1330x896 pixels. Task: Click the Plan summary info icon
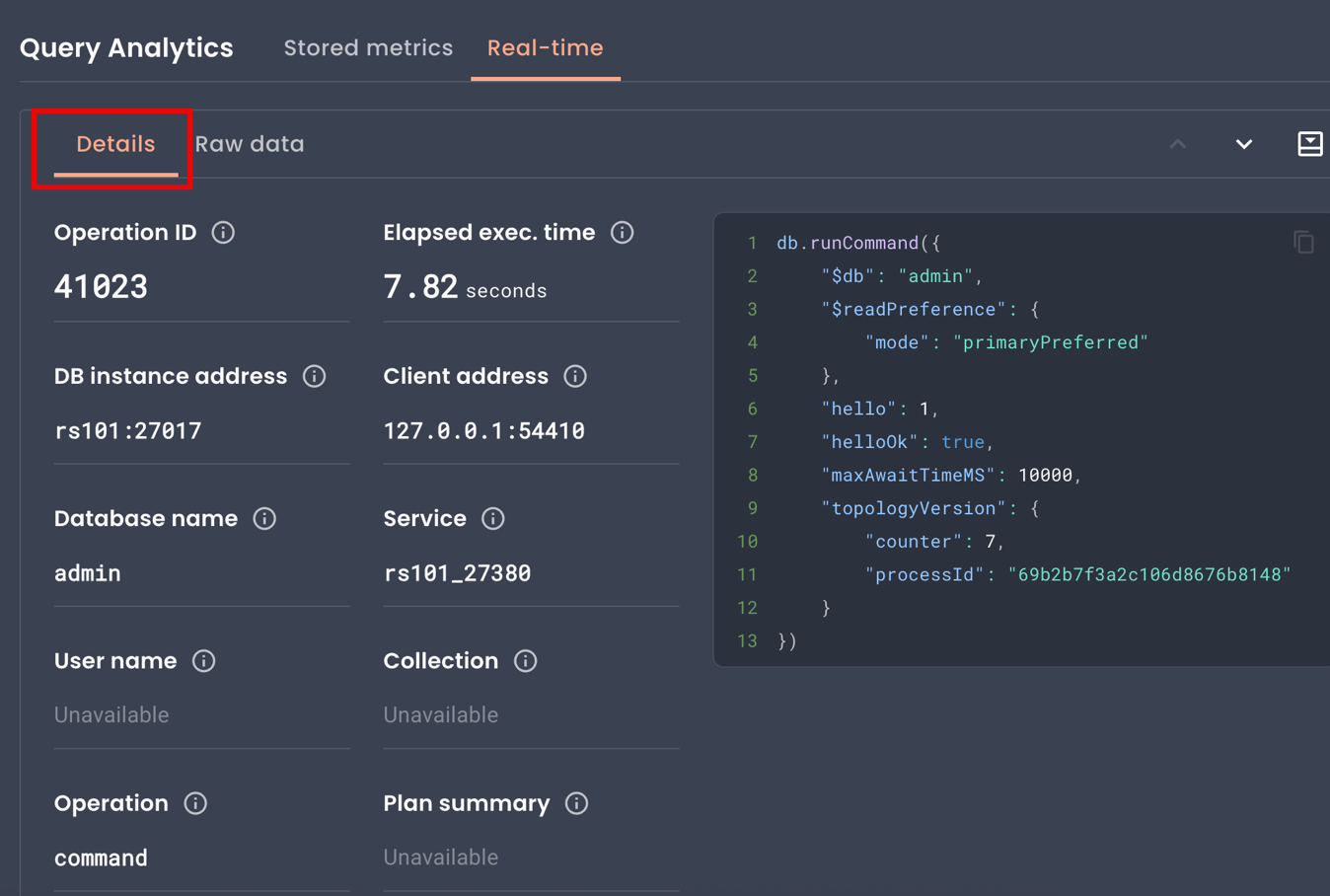point(576,803)
